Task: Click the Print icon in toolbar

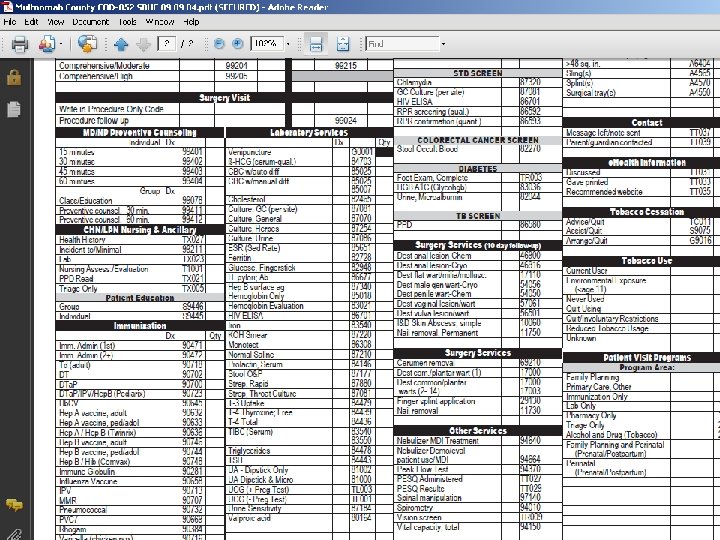Action: pos(19,44)
